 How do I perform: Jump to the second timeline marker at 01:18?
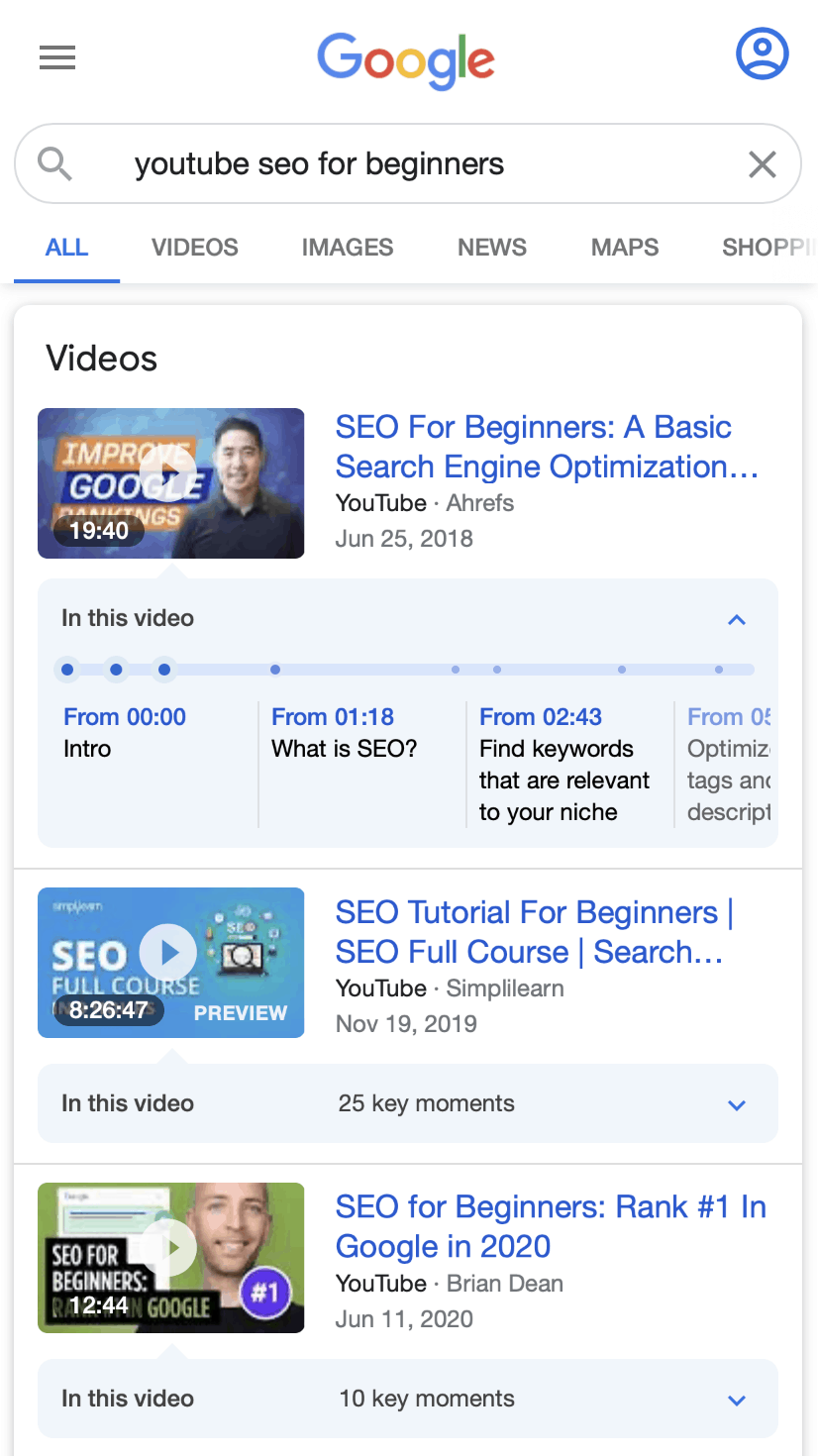coord(116,670)
